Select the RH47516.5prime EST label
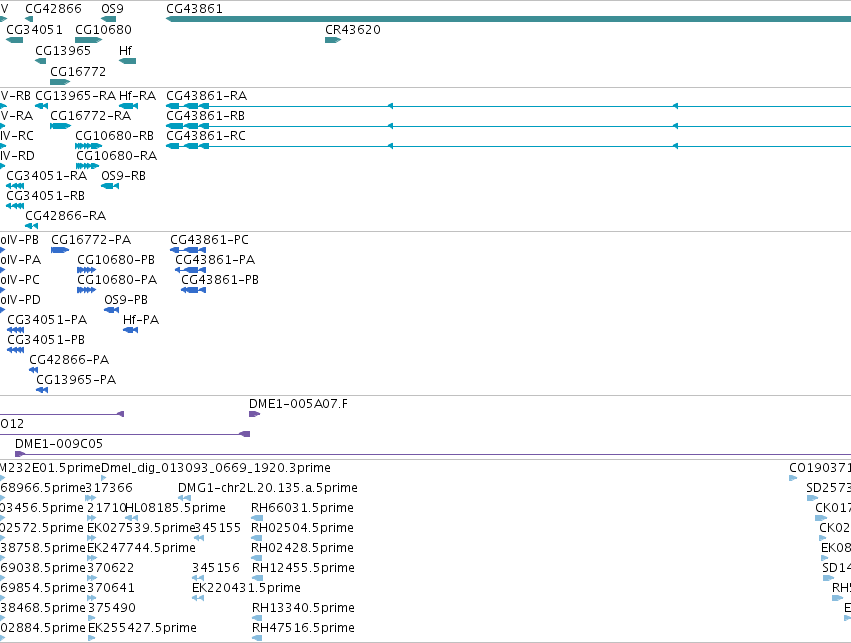Viewport: 851px width, 643px height. point(303,629)
